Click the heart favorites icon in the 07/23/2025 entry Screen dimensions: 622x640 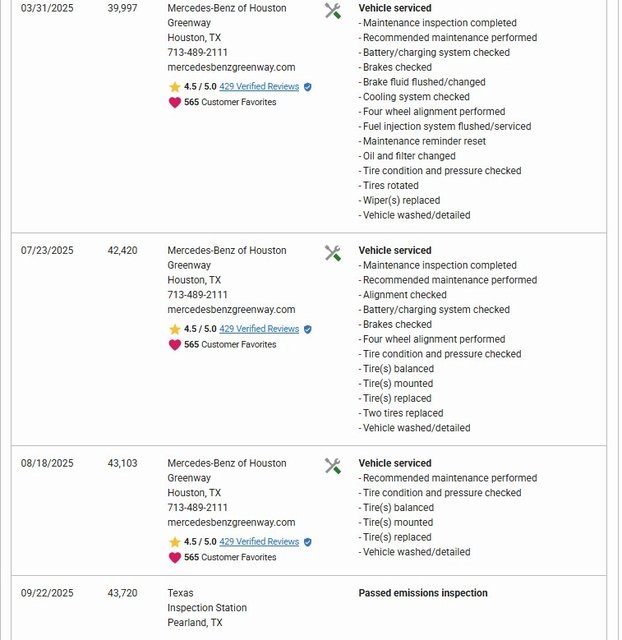175,345
